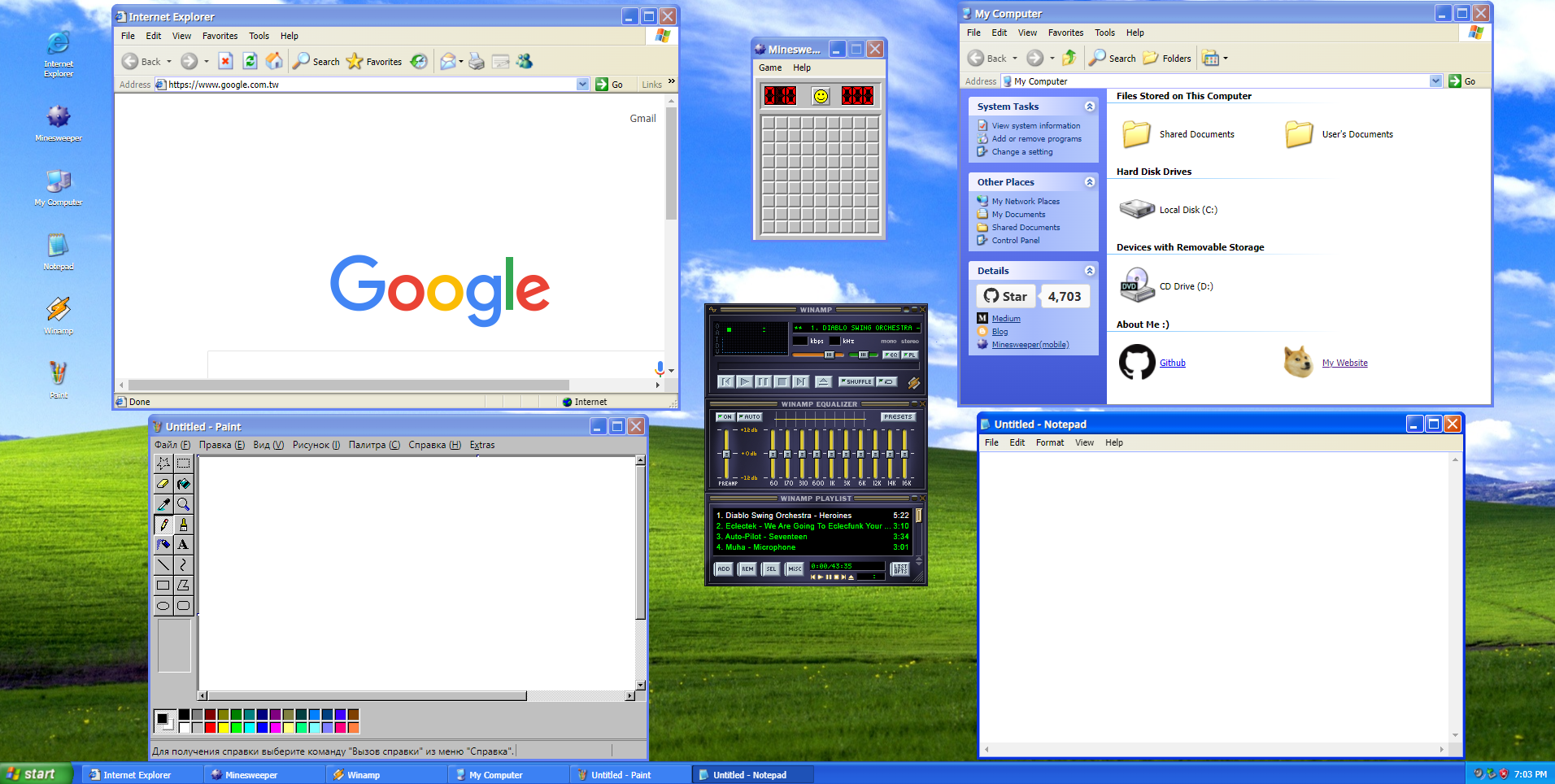Toggle the repeat button in Winamp
1555x784 pixels.
pos(887,381)
